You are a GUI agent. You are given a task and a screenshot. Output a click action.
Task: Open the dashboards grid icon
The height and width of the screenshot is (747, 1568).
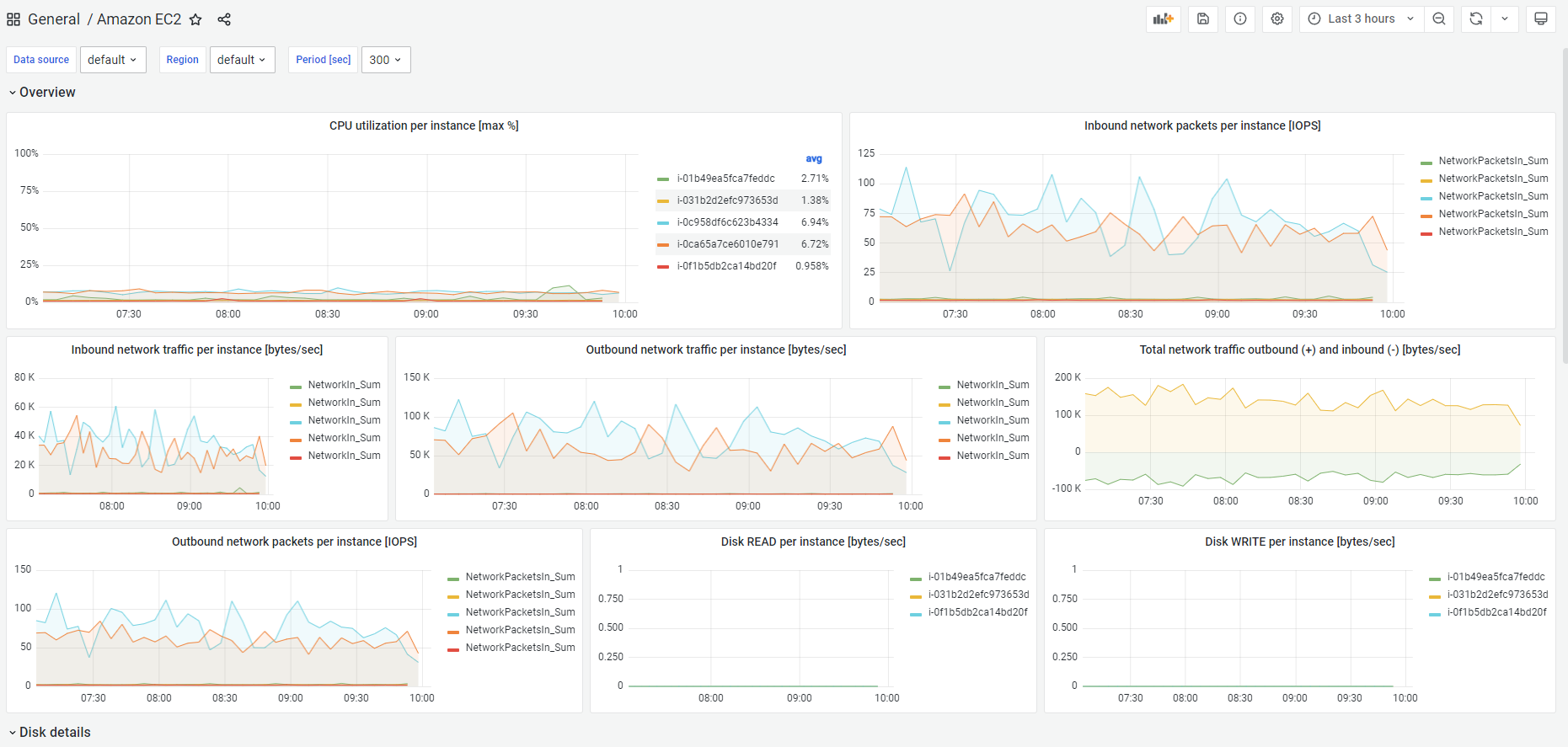[x=13, y=19]
